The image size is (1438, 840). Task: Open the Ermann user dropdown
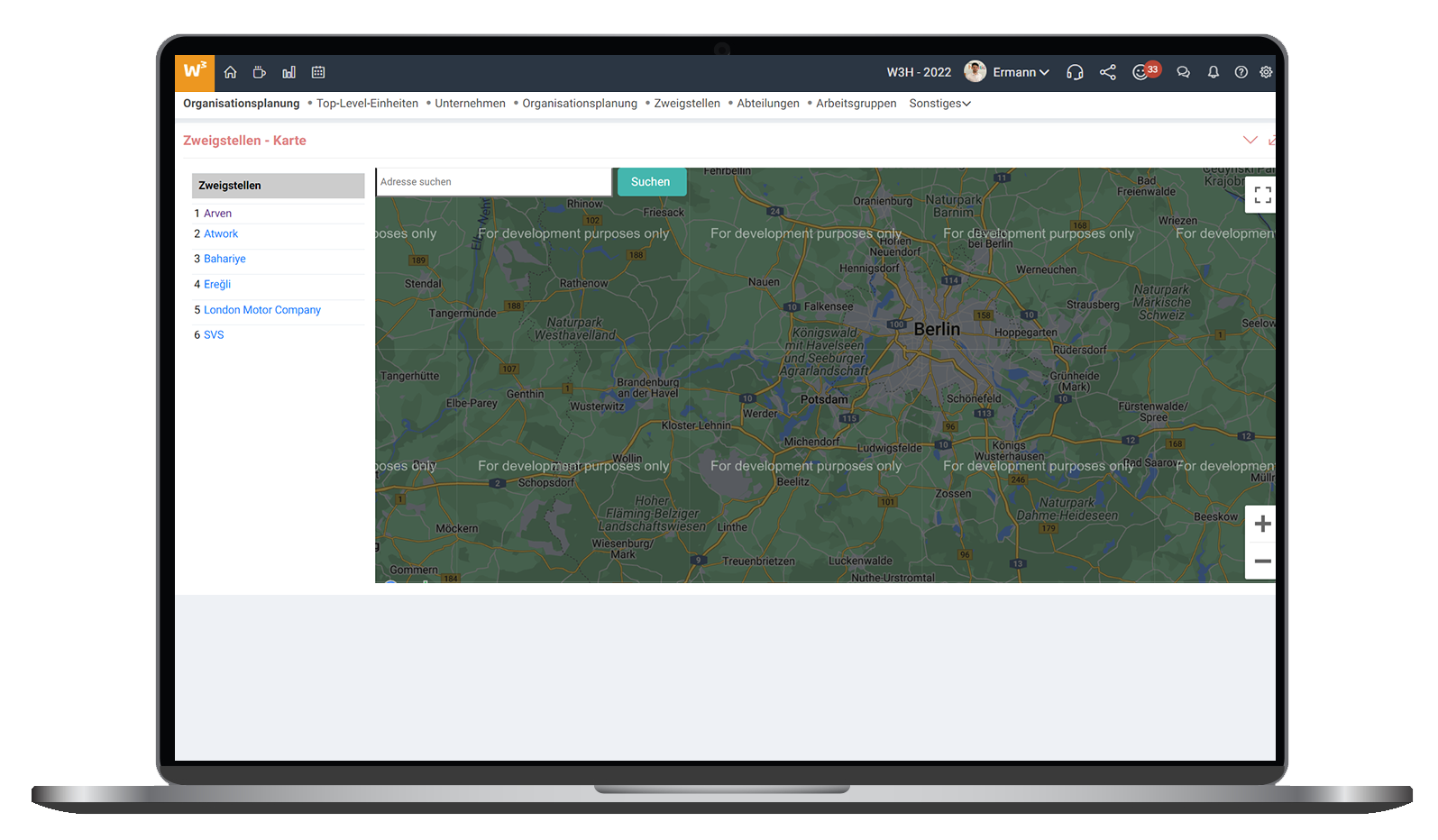[x=1021, y=72]
